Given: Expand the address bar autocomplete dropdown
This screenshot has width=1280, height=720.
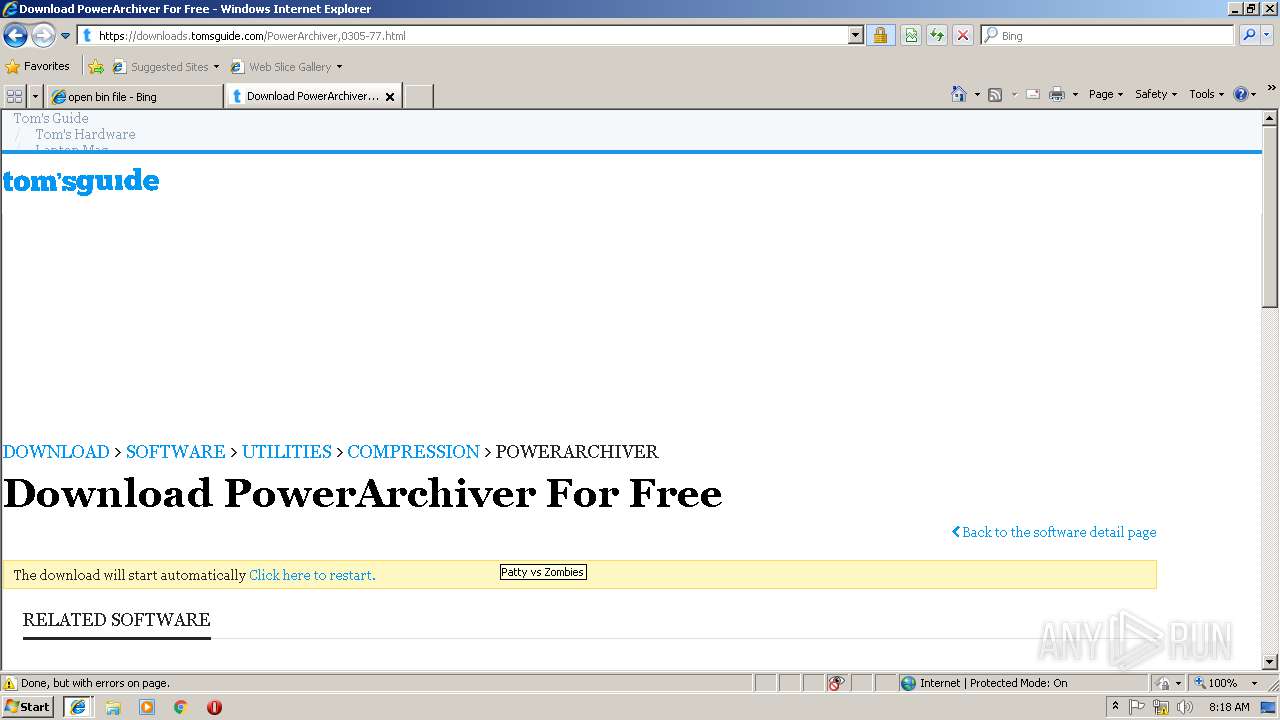Looking at the screenshot, I should 855,36.
